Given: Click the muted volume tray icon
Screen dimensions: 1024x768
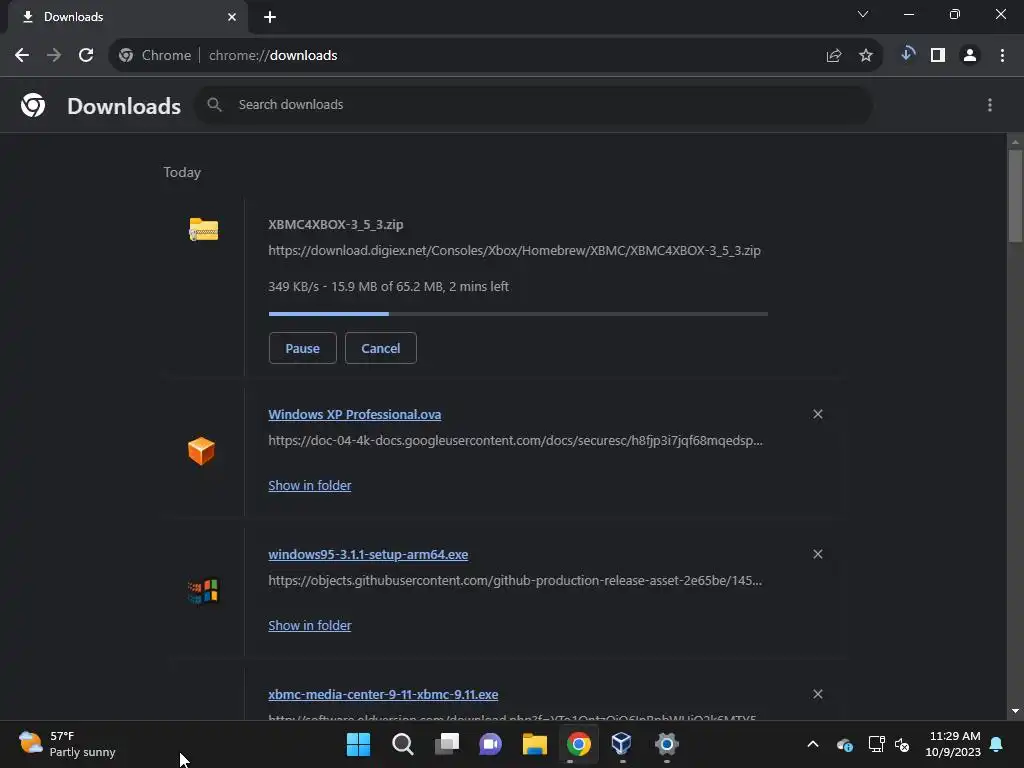Looking at the screenshot, I should tap(902, 744).
